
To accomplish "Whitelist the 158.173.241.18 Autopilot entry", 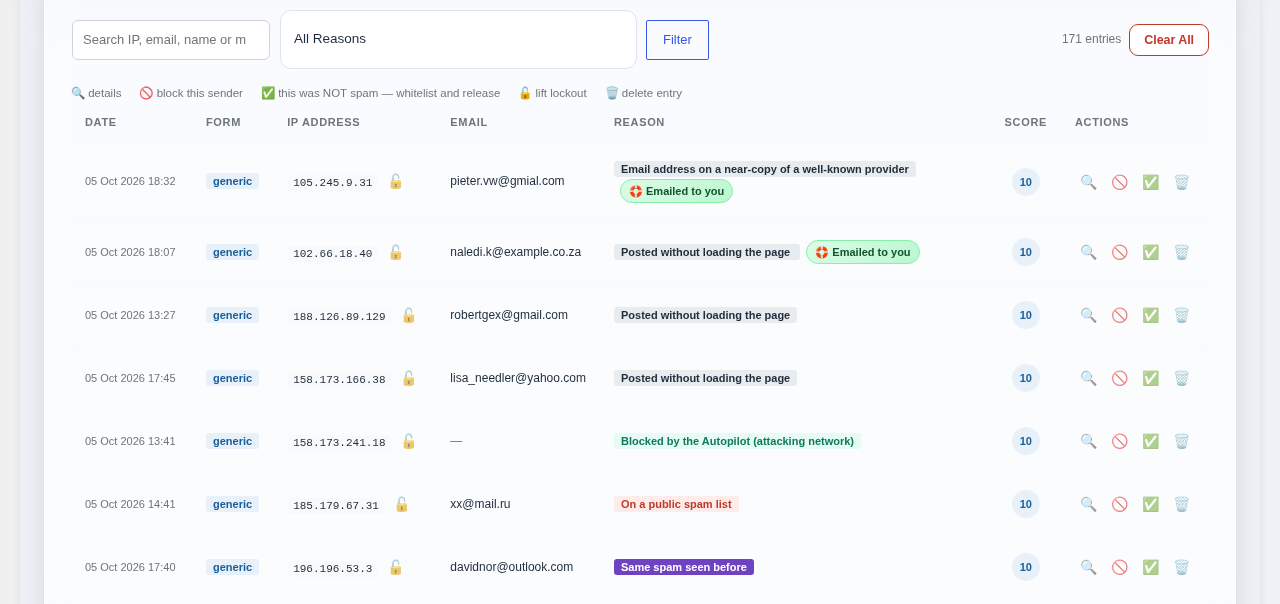I will 1150,441.
